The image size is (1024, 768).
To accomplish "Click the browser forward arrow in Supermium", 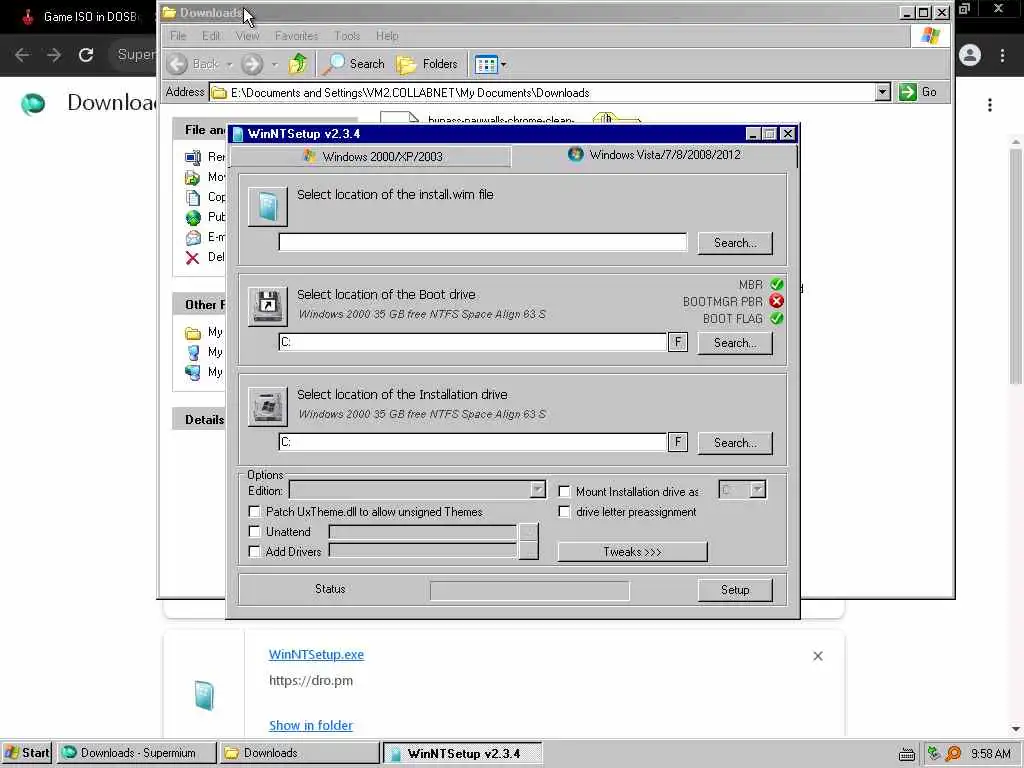I will tap(54, 55).
